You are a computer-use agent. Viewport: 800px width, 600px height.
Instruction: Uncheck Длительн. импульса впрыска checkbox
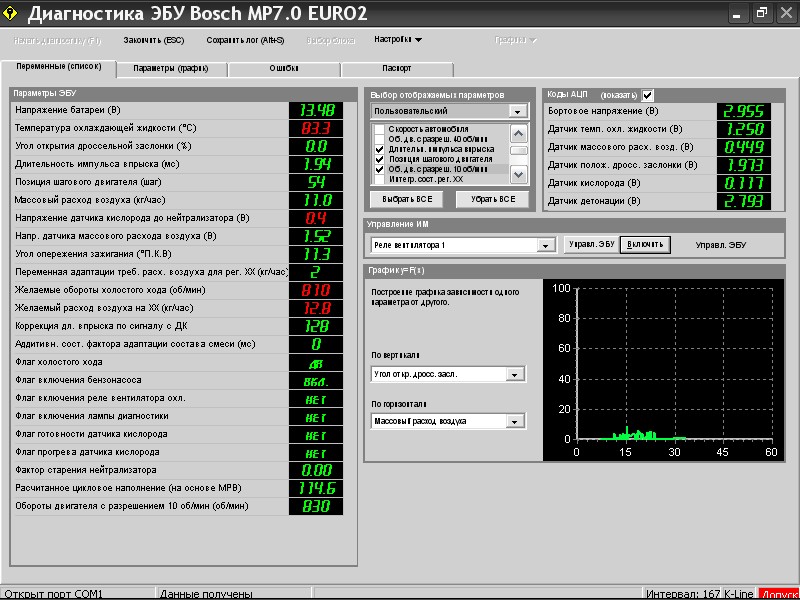(x=379, y=149)
